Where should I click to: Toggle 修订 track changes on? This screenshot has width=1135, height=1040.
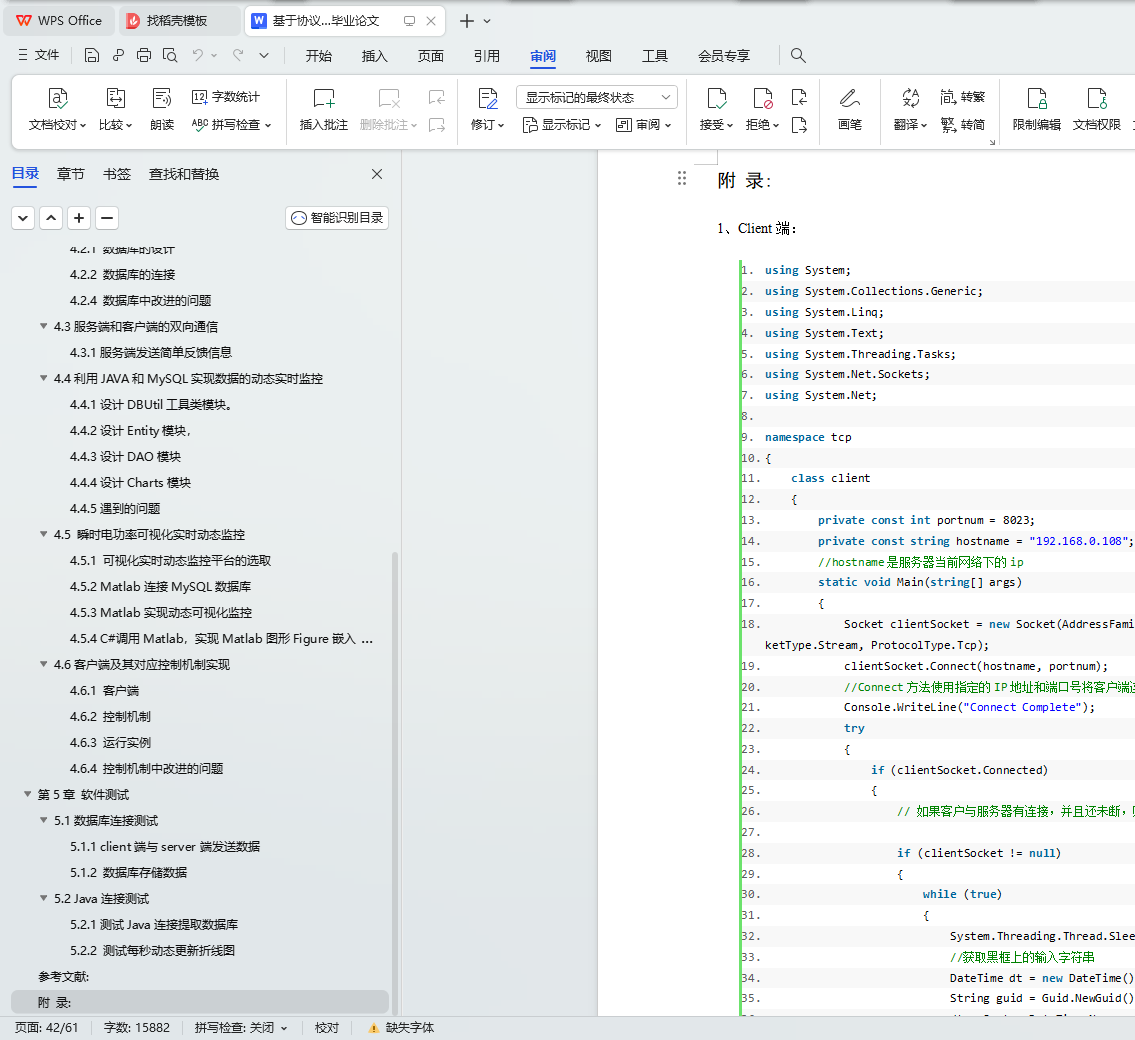pyautogui.click(x=487, y=98)
